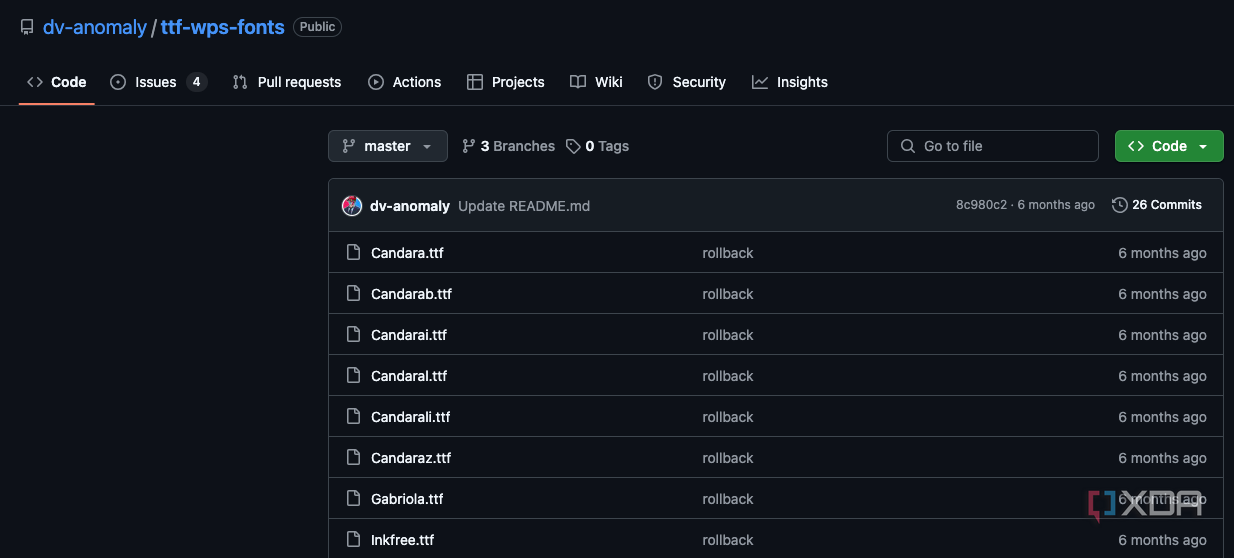Click the file icon beside Candarali.ttf
The width and height of the screenshot is (1234, 558).
tap(353, 416)
